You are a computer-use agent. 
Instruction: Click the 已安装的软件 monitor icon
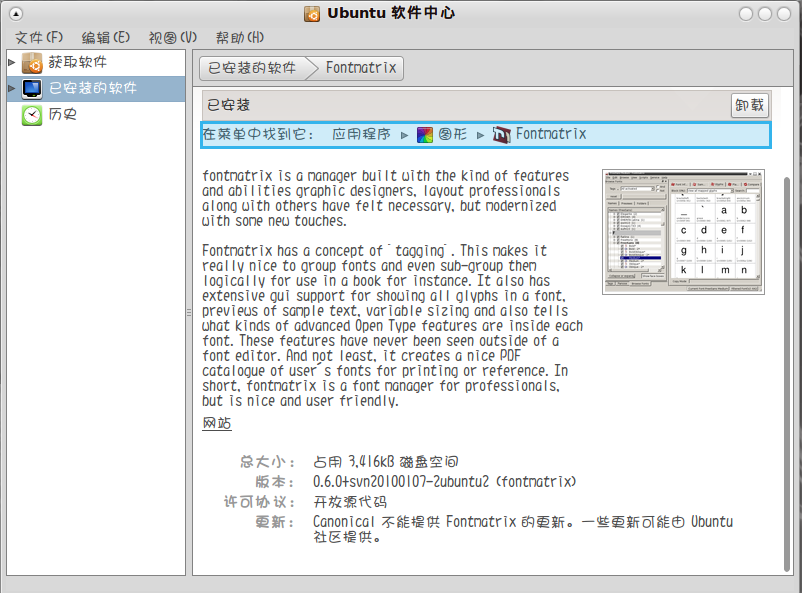[x=32, y=89]
